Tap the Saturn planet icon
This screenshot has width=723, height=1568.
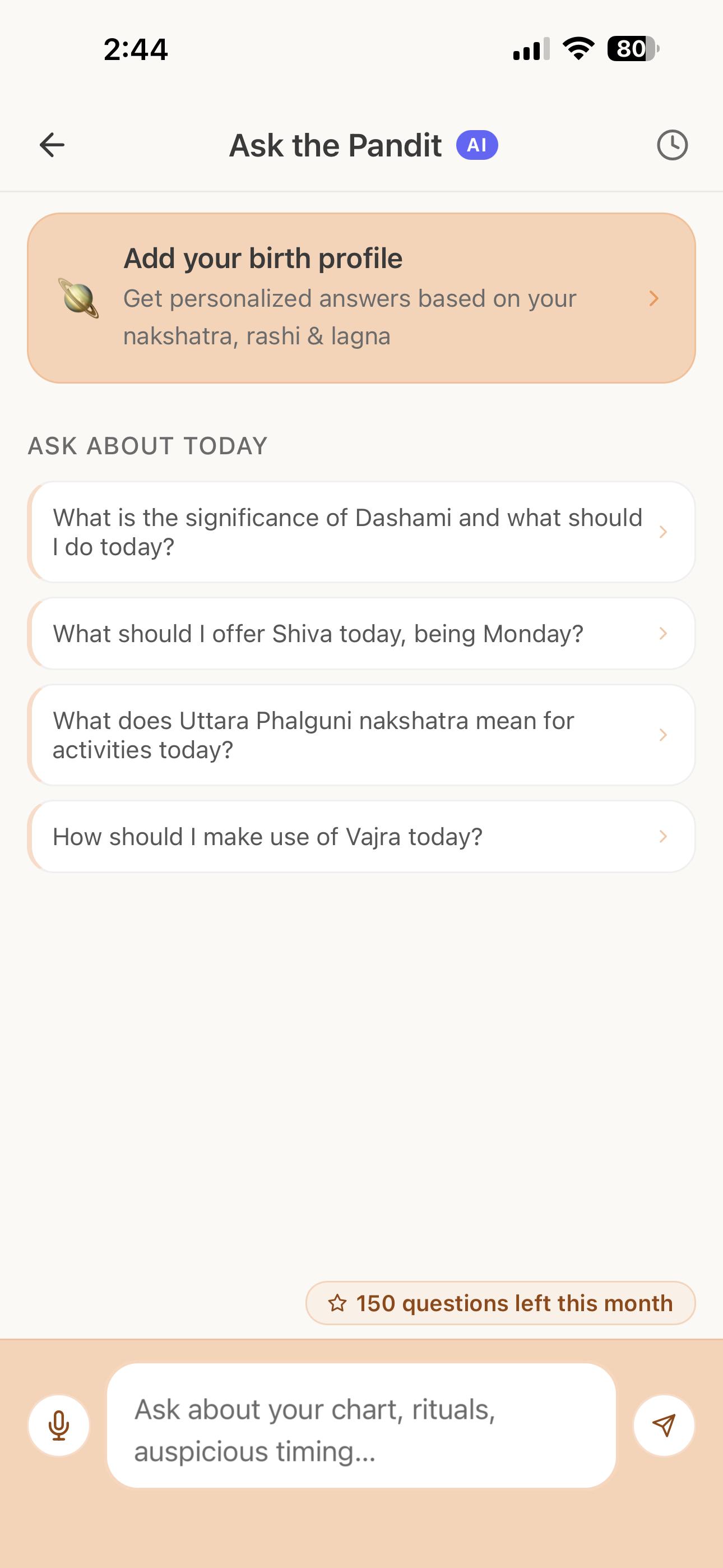tap(78, 298)
